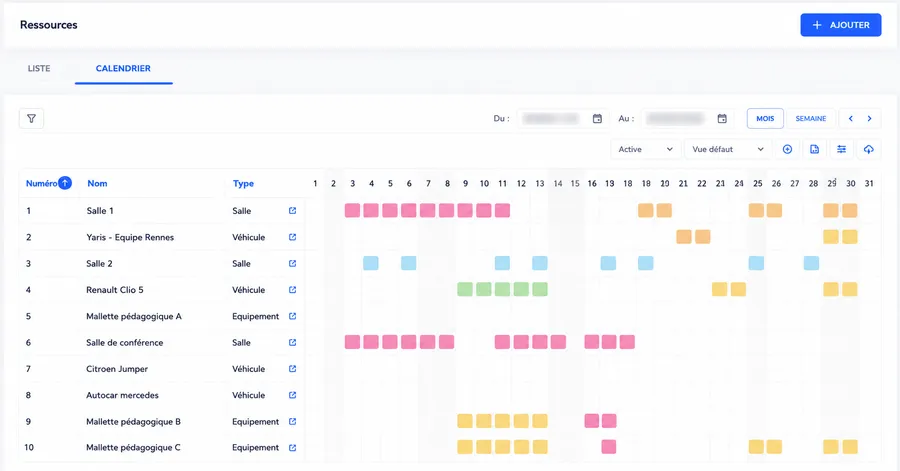Open Citroen Jumper external link icon
900x471 pixels.
point(292,369)
